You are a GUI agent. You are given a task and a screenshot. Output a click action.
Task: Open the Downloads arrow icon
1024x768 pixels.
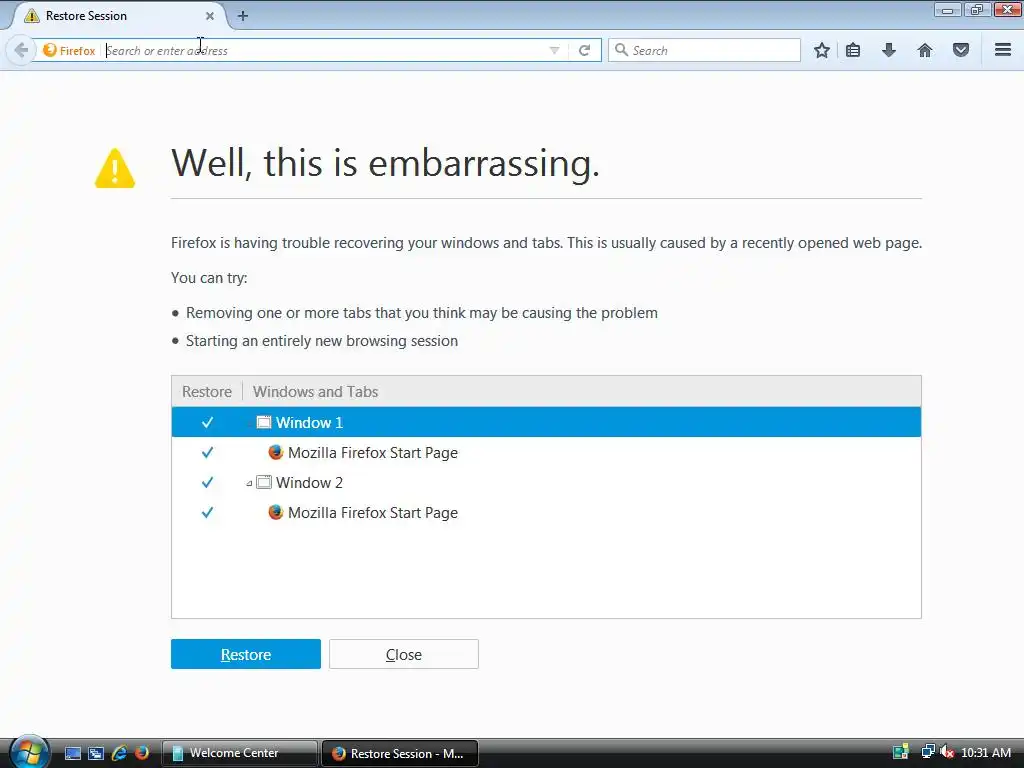click(x=889, y=50)
